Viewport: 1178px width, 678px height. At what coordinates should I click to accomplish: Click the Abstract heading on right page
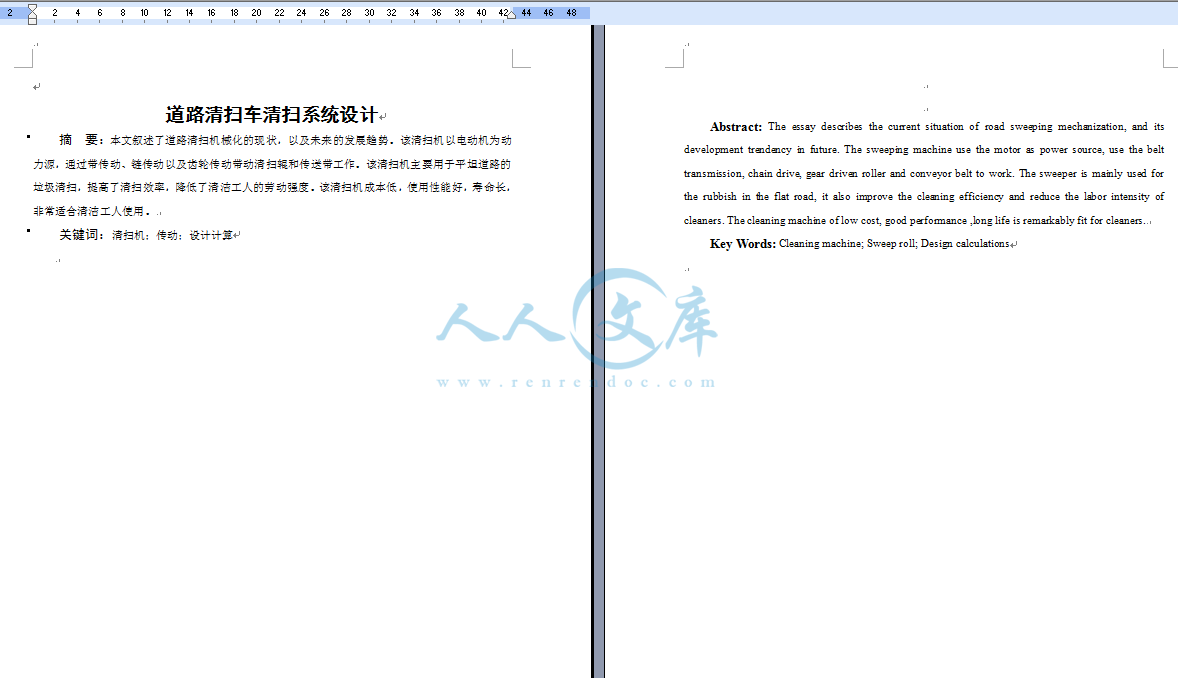735,127
